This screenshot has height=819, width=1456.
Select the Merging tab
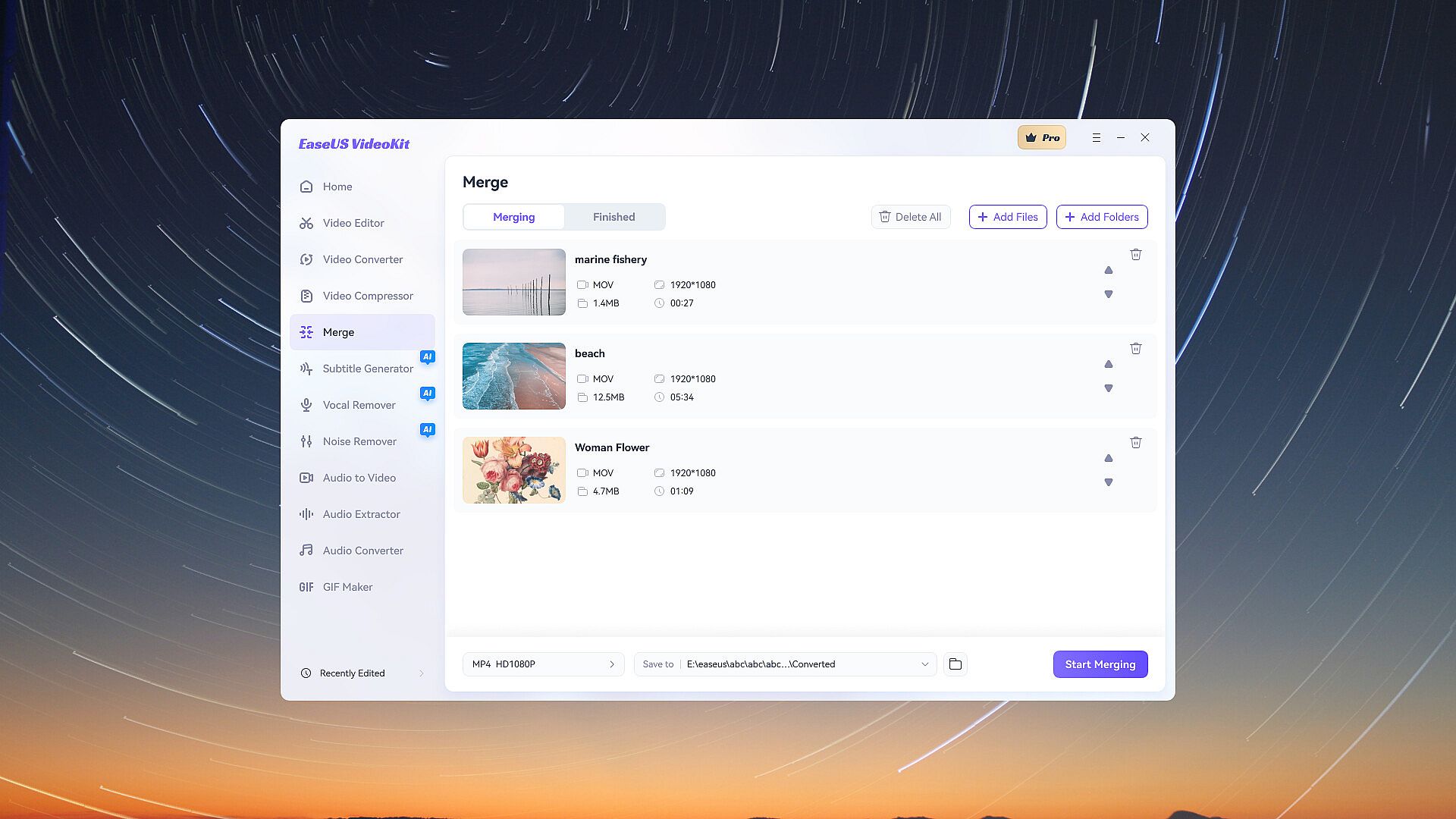coord(513,217)
